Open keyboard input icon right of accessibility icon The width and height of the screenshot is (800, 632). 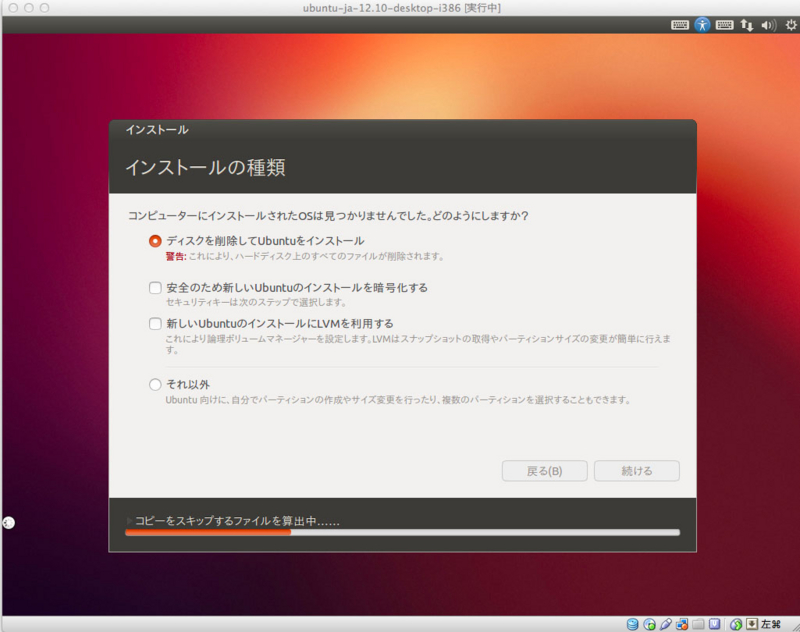click(724, 25)
